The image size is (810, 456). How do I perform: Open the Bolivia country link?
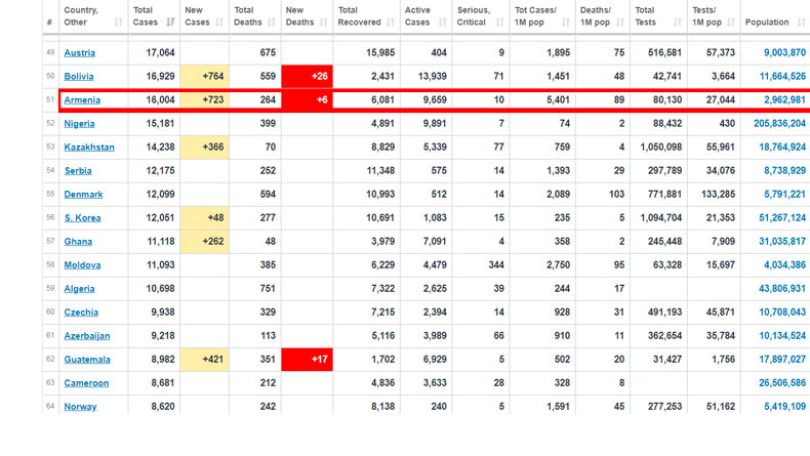(79, 76)
